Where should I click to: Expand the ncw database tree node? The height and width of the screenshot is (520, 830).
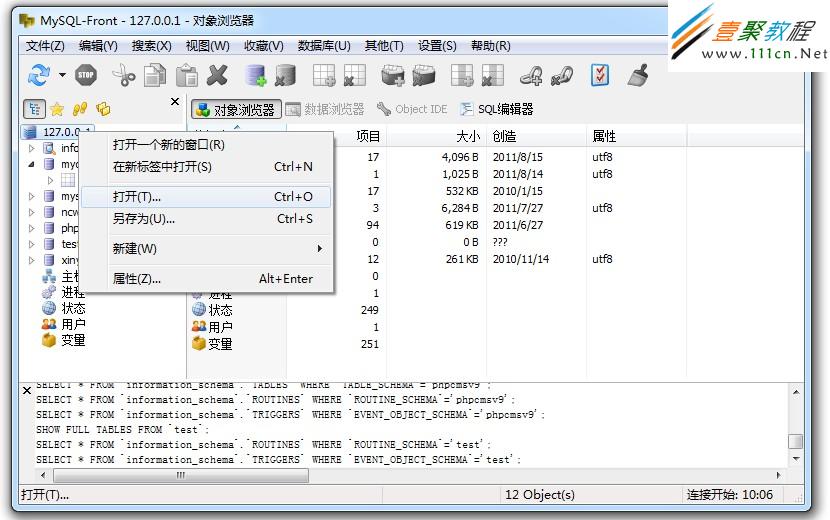[x=31, y=212]
